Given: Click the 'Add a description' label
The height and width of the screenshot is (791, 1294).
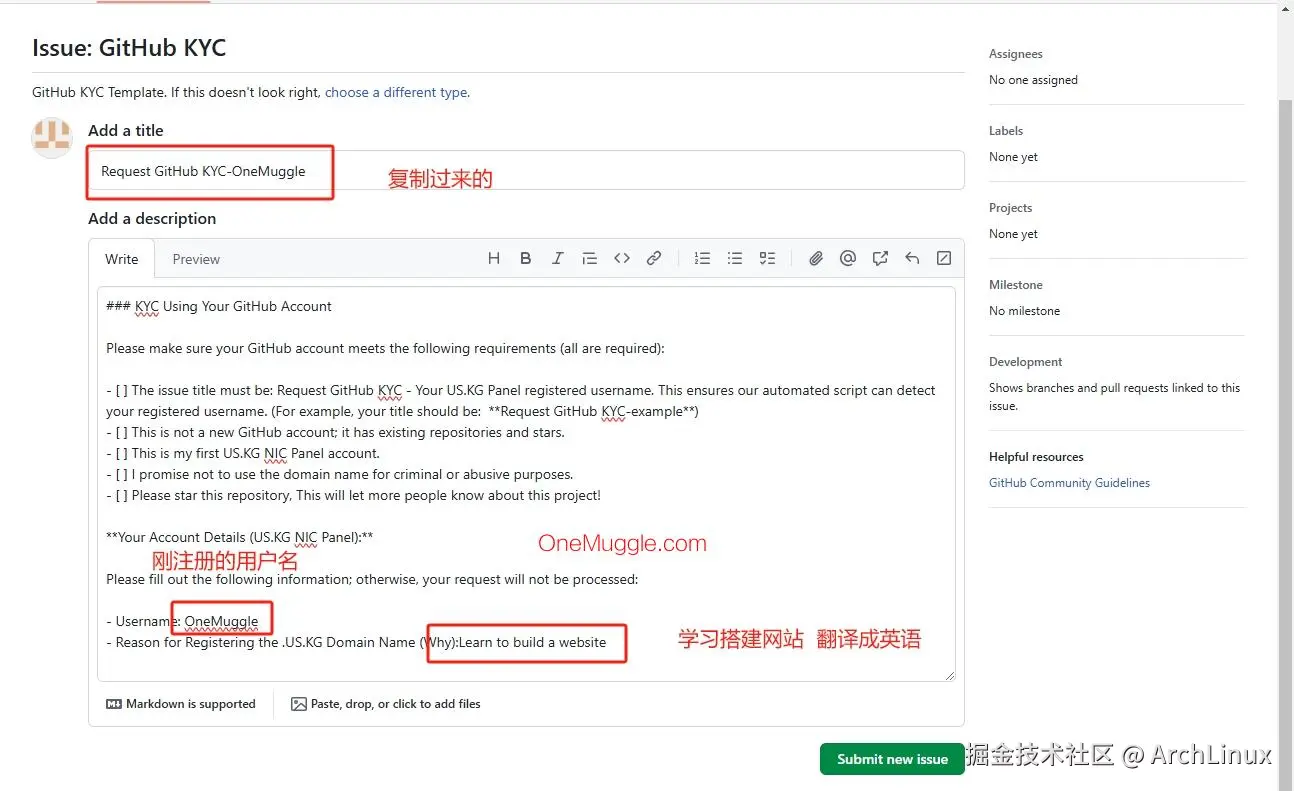Looking at the screenshot, I should pos(152,218).
